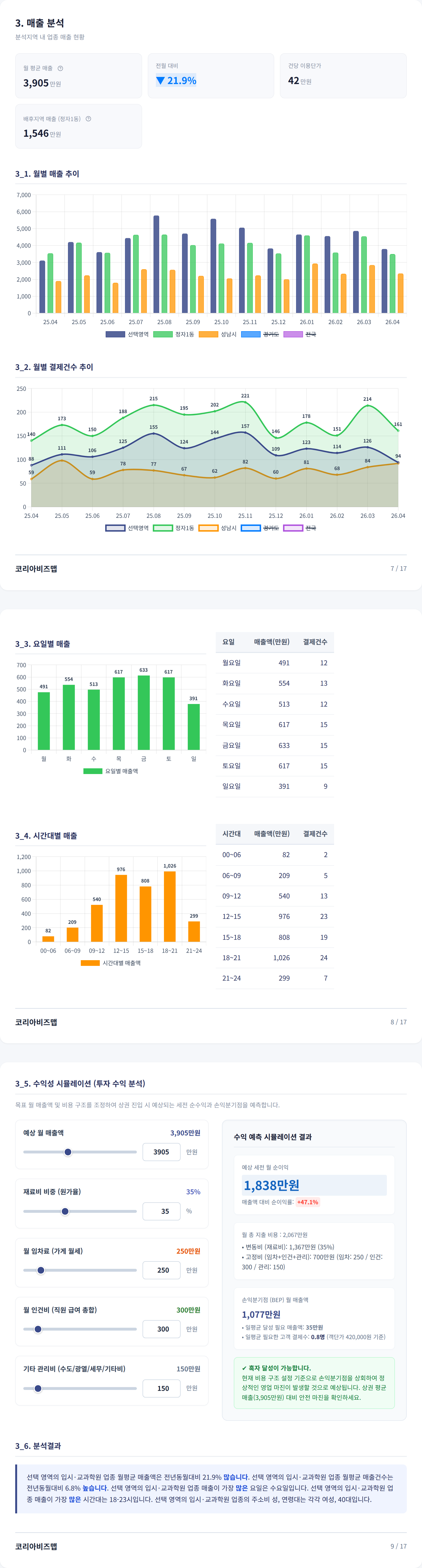This screenshot has width=422, height=1568.
Task: Click the help icon beside 월 평균 매출
Action: (x=60, y=68)
